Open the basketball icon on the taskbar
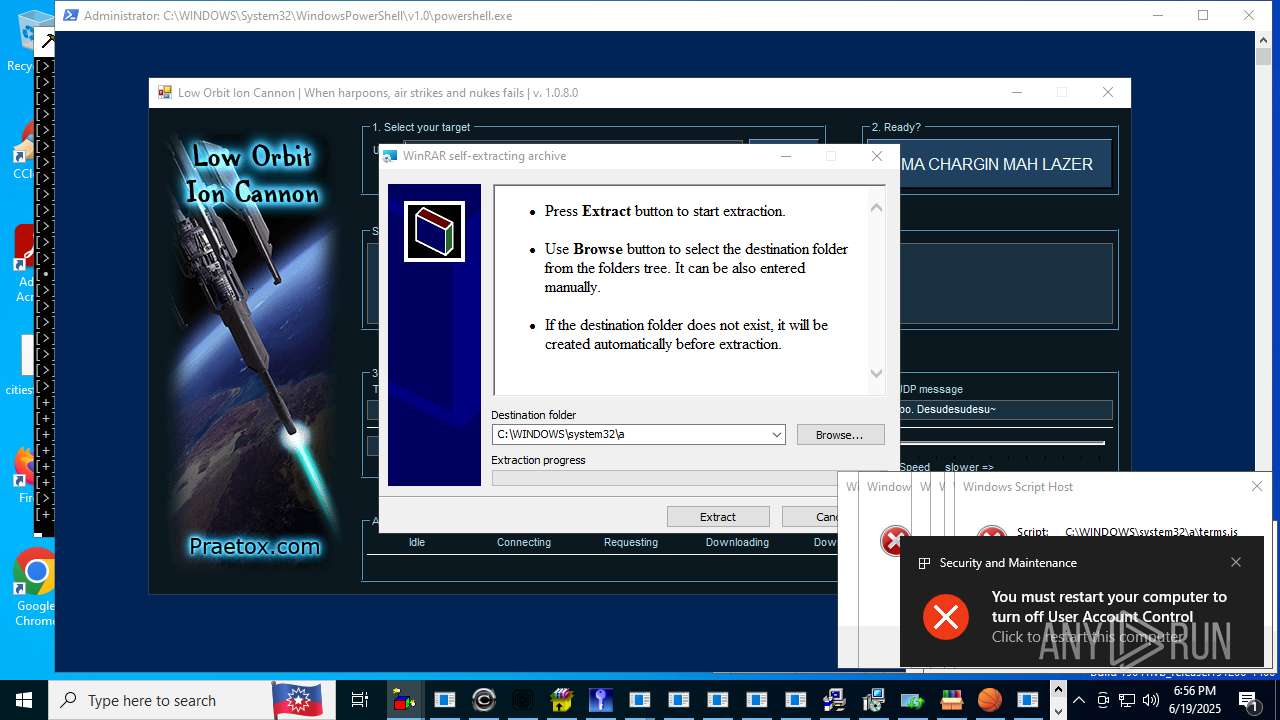 pos(990,700)
